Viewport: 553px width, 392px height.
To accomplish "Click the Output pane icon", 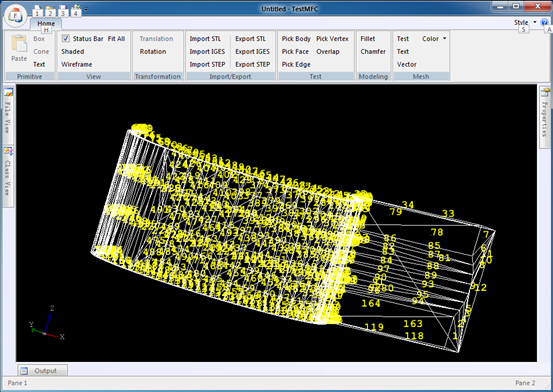I will point(24,370).
